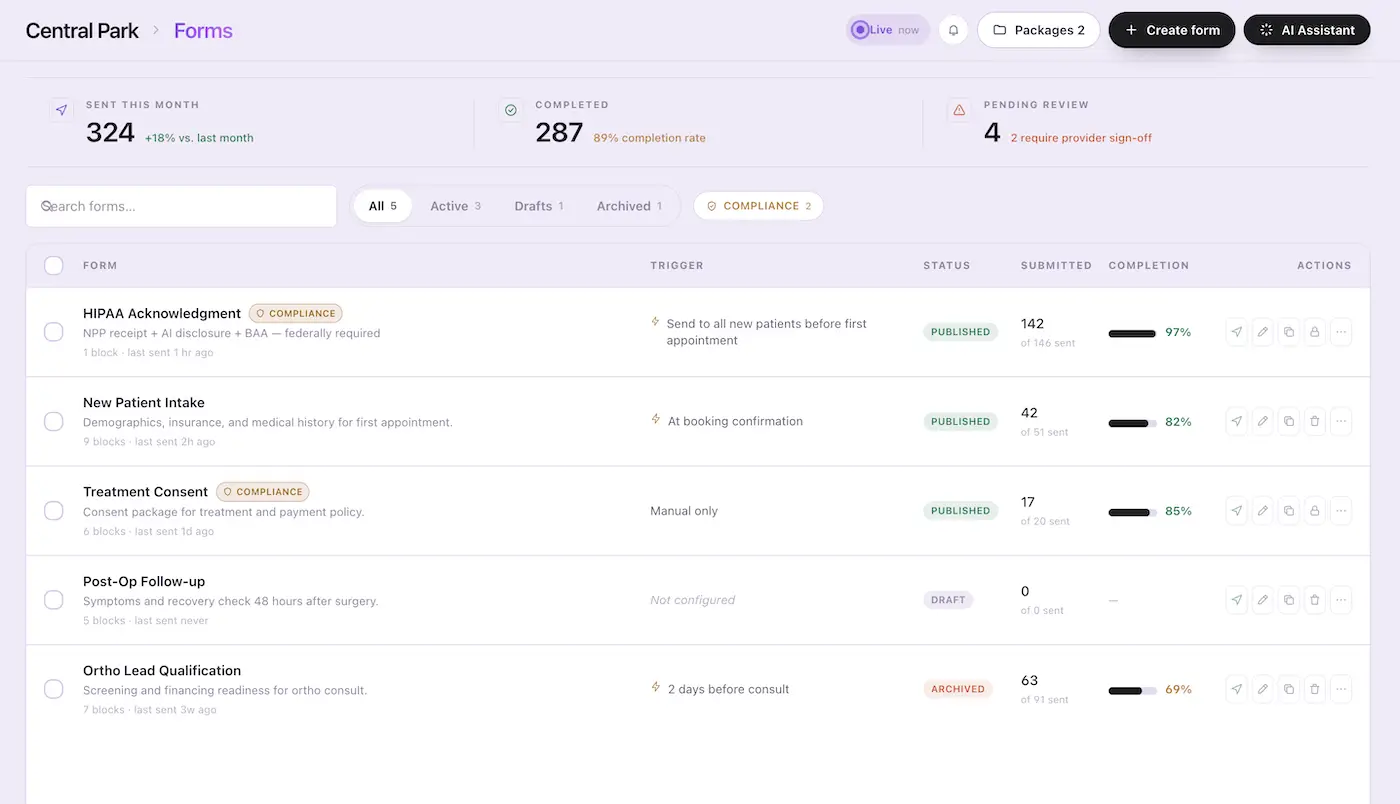1400x804 pixels.
Task: Select the HIPAA Acknowledgment row checkbox
Action: pyautogui.click(x=54, y=332)
